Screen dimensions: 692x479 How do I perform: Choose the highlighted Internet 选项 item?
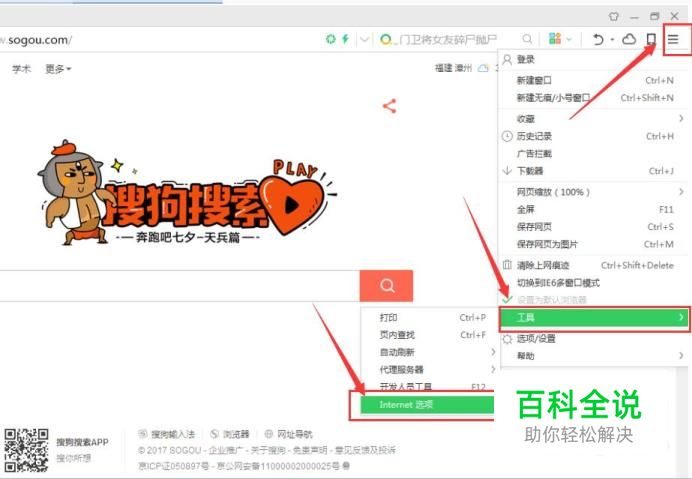coord(427,405)
